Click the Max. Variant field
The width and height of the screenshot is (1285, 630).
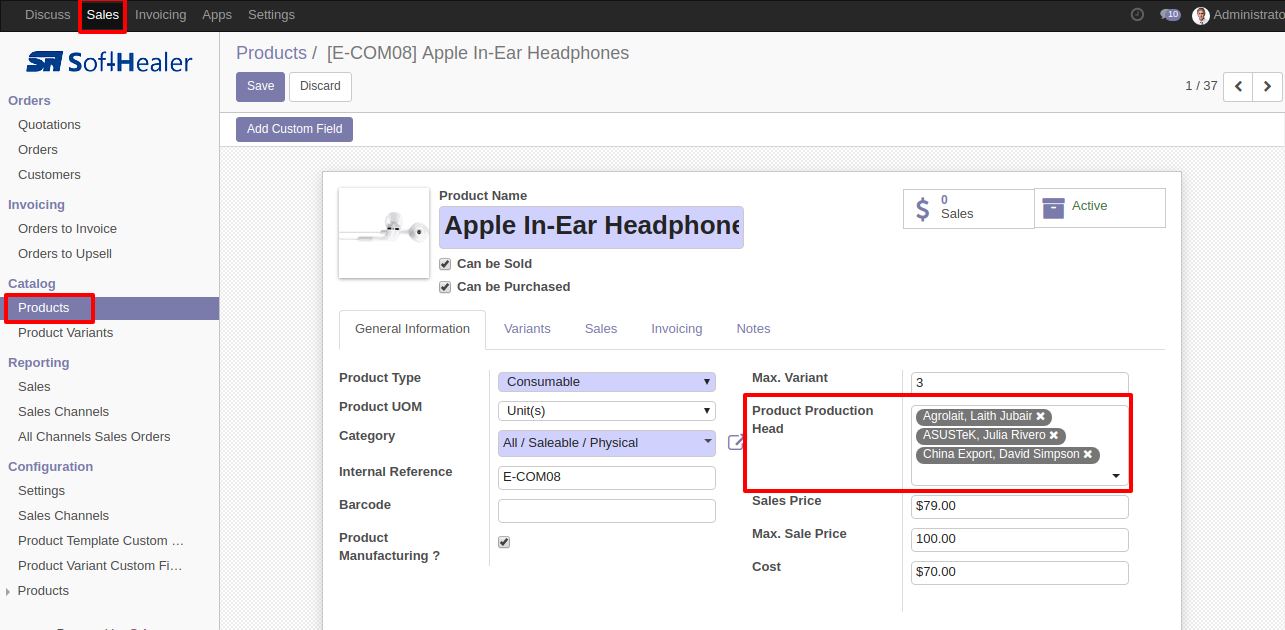click(x=1019, y=383)
